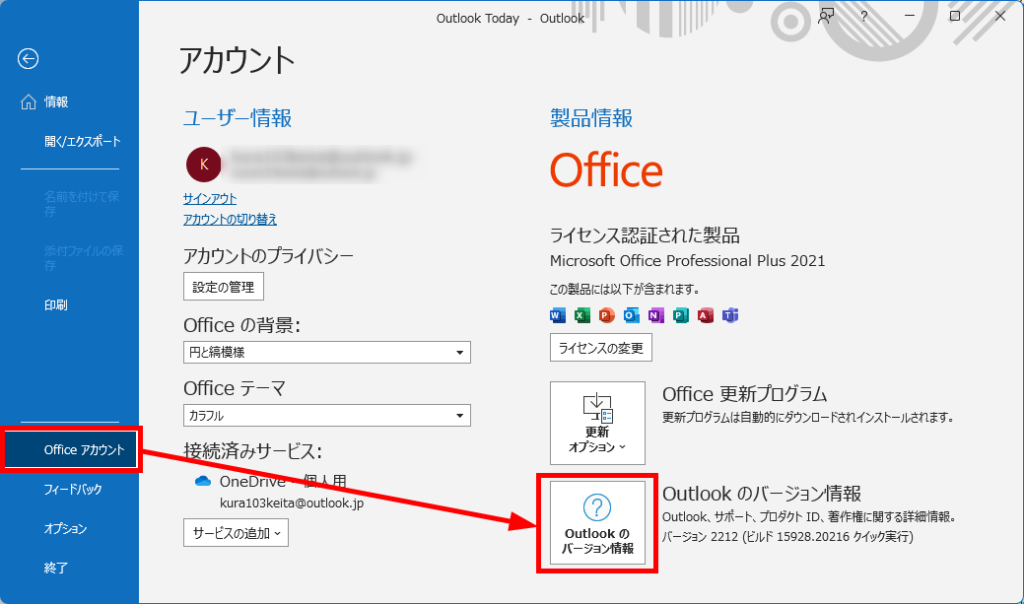This screenshot has height=604, width=1024.
Task: Click the back arrow to leave account view
Action: click(27, 59)
